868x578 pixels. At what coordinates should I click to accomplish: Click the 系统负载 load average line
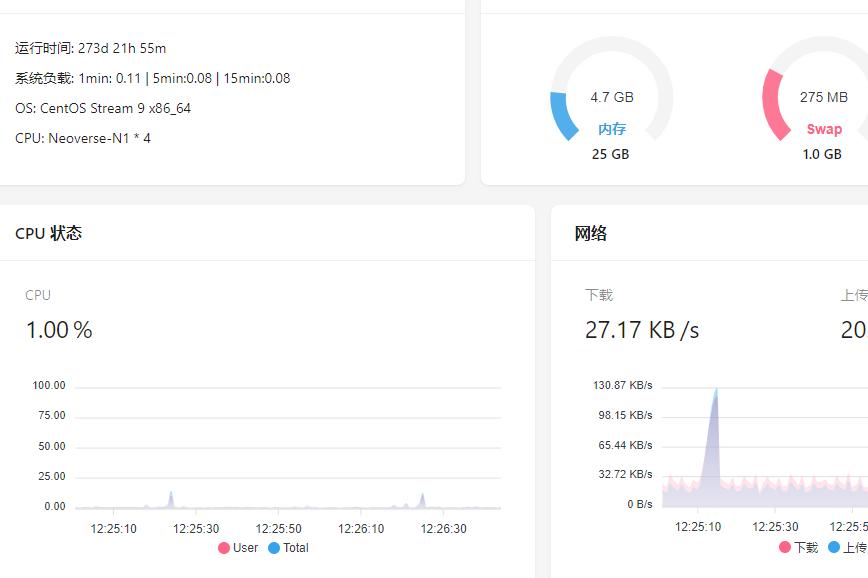153,78
